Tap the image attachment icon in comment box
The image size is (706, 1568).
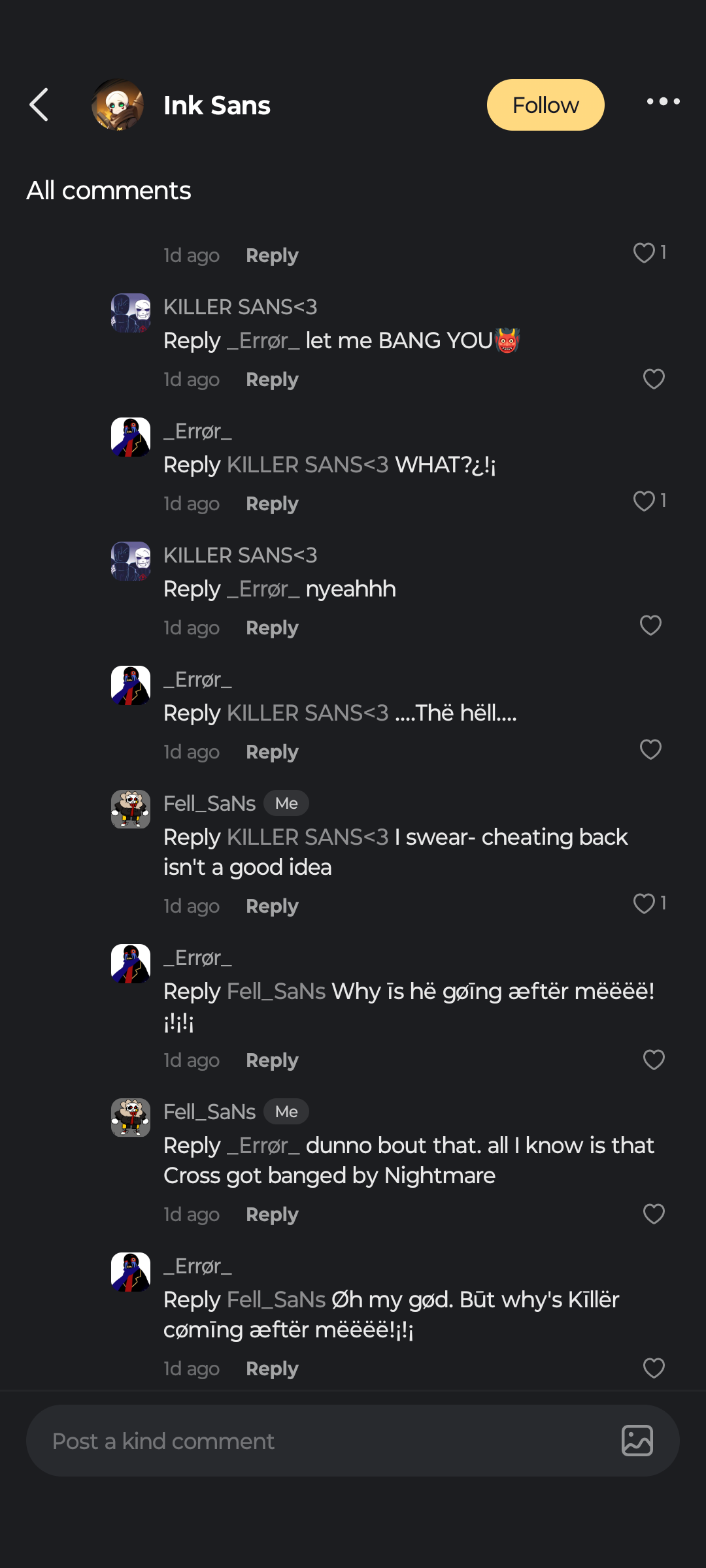[637, 1441]
